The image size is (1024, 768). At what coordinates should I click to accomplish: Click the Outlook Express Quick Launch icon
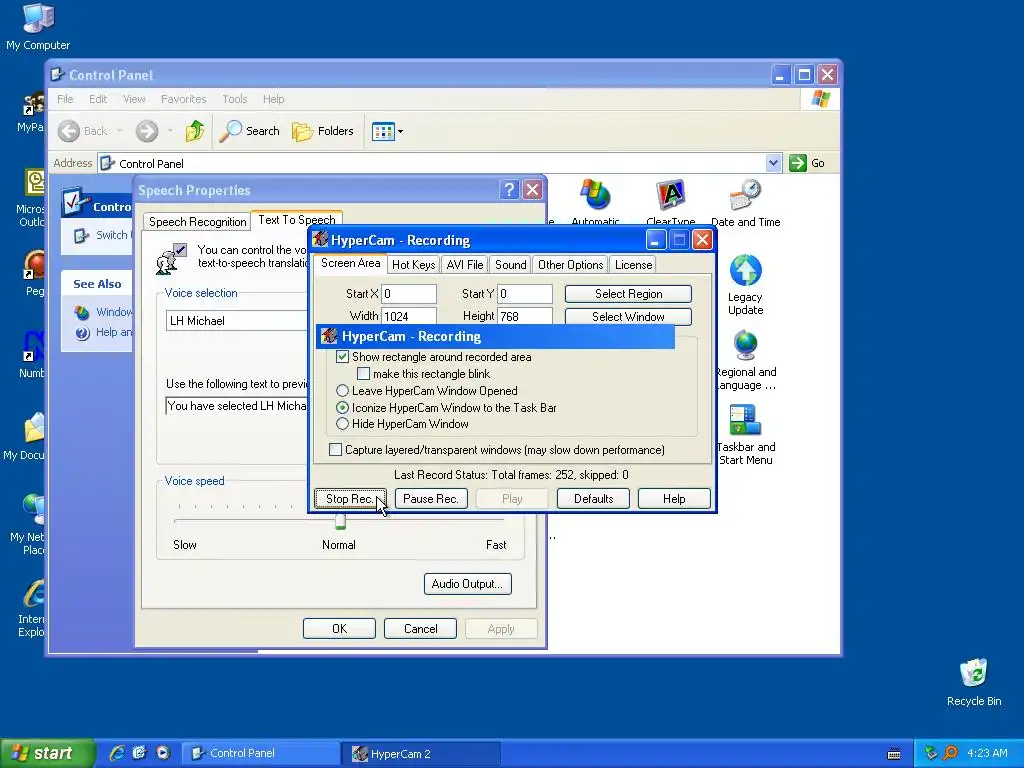tap(139, 753)
